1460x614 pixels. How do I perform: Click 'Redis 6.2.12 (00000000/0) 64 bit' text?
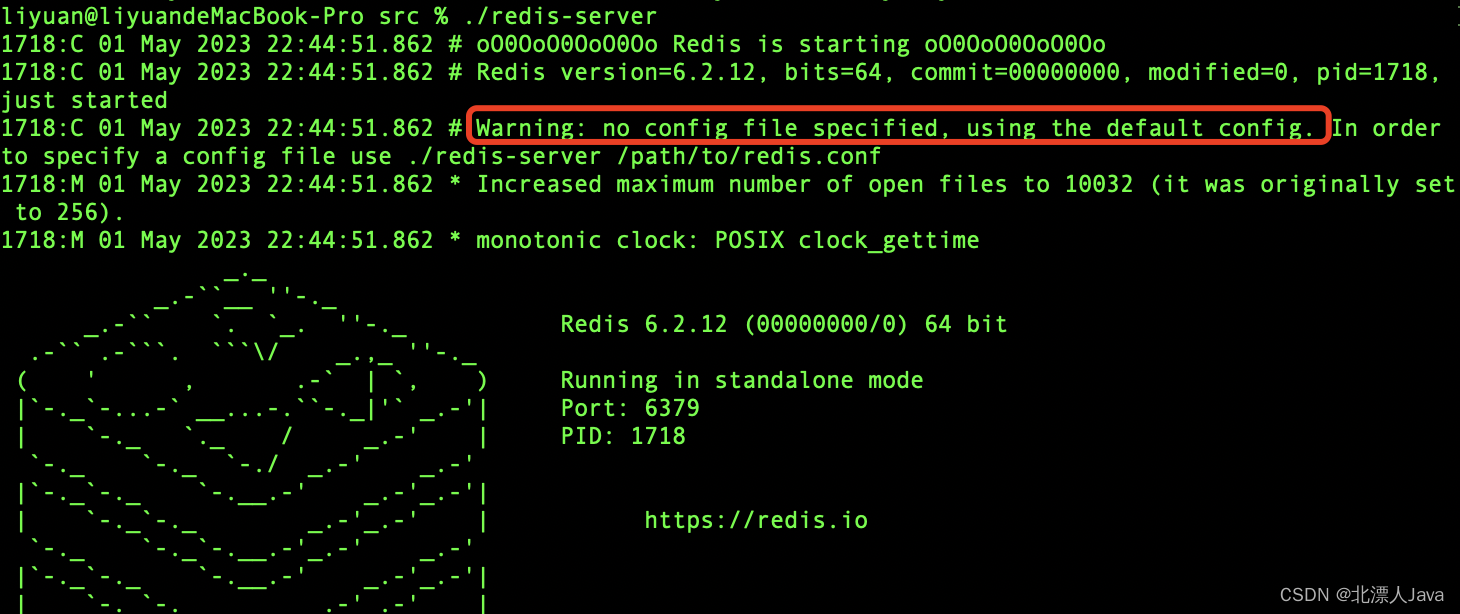click(x=784, y=324)
